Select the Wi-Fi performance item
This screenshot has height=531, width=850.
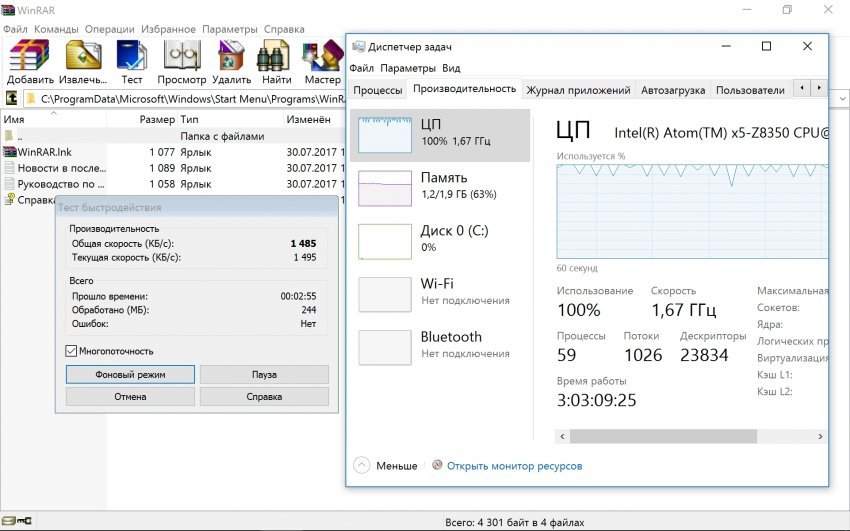(440, 294)
